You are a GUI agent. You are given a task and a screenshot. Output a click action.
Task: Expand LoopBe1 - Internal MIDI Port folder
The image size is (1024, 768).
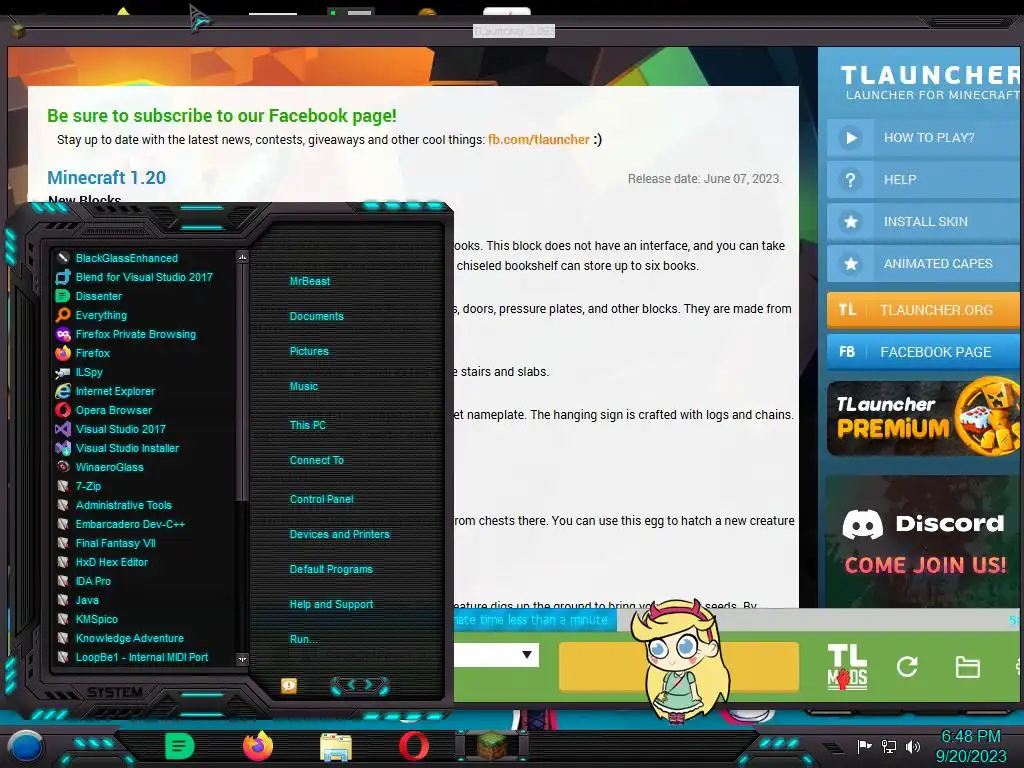pos(133,657)
